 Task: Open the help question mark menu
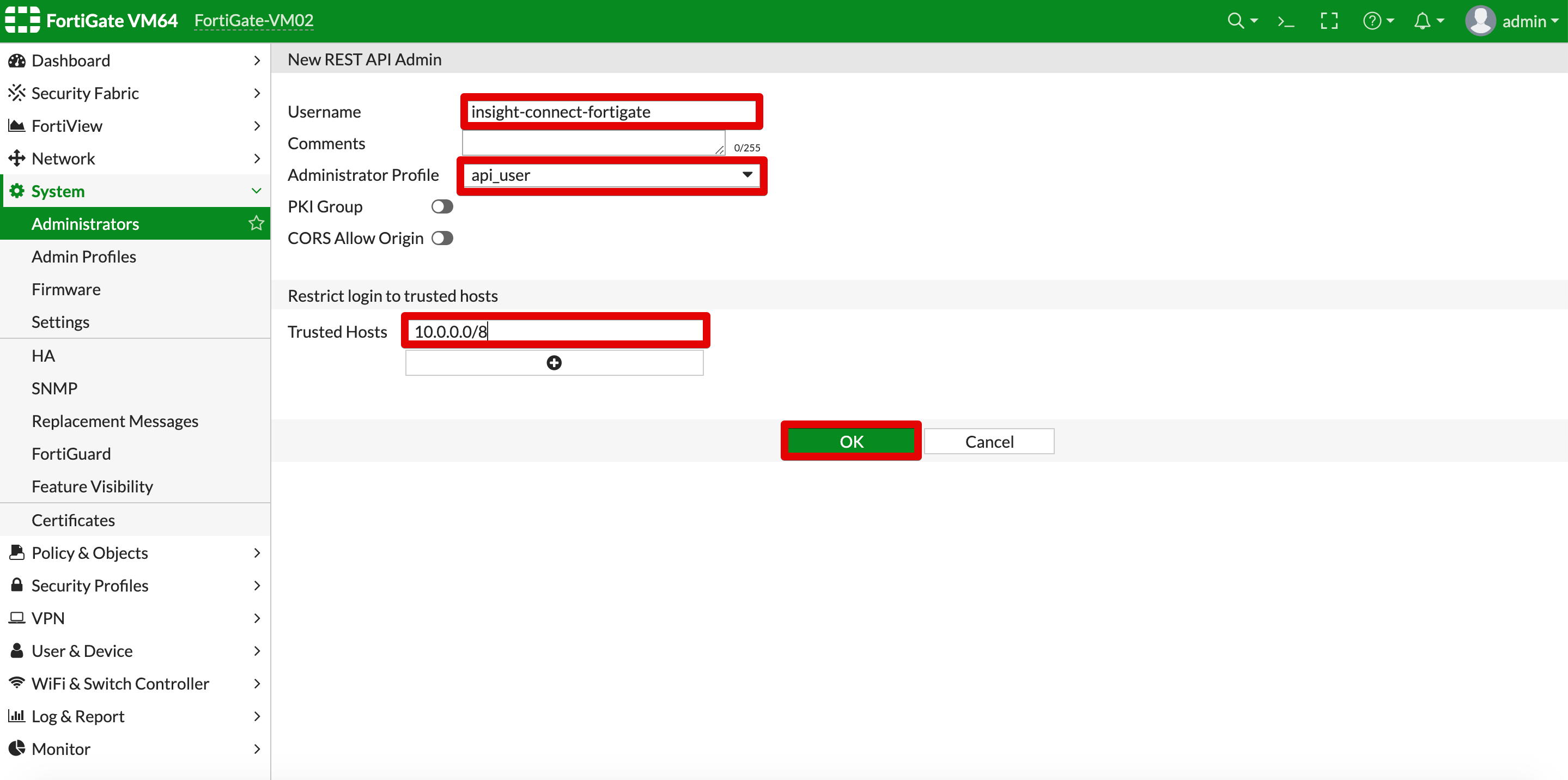[x=1372, y=21]
